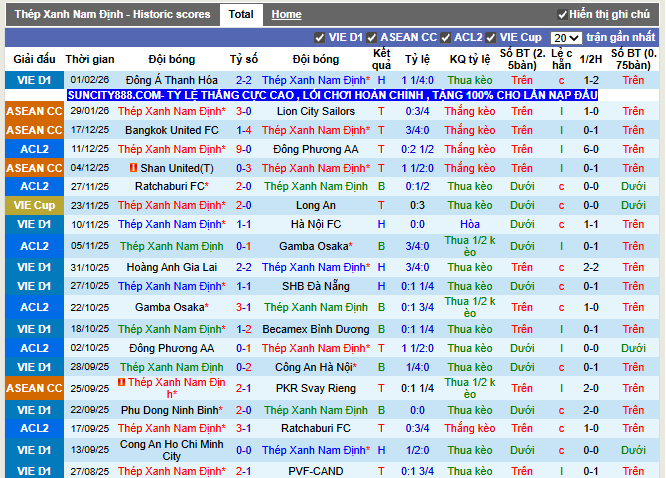The image size is (666, 478).
Task: Open Bangkok United FC team link
Action: [172, 130]
